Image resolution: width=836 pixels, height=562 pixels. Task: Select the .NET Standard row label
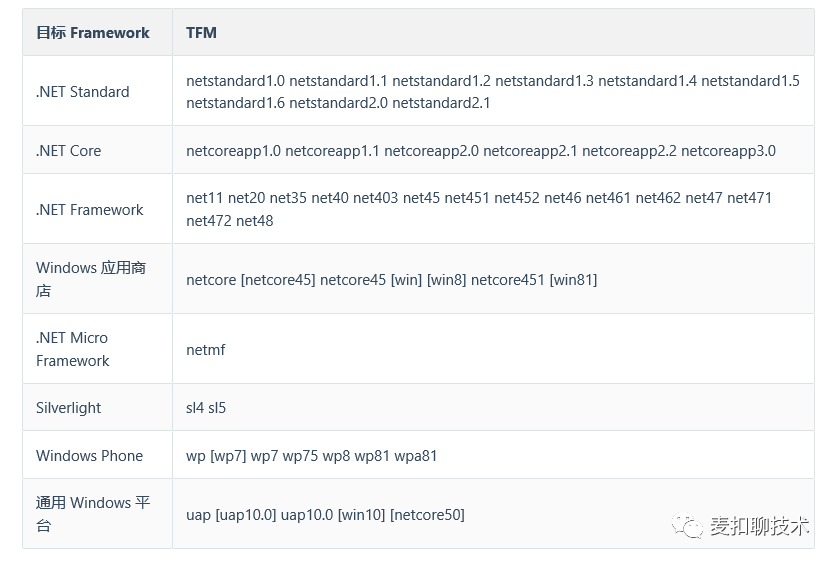[83, 92]
